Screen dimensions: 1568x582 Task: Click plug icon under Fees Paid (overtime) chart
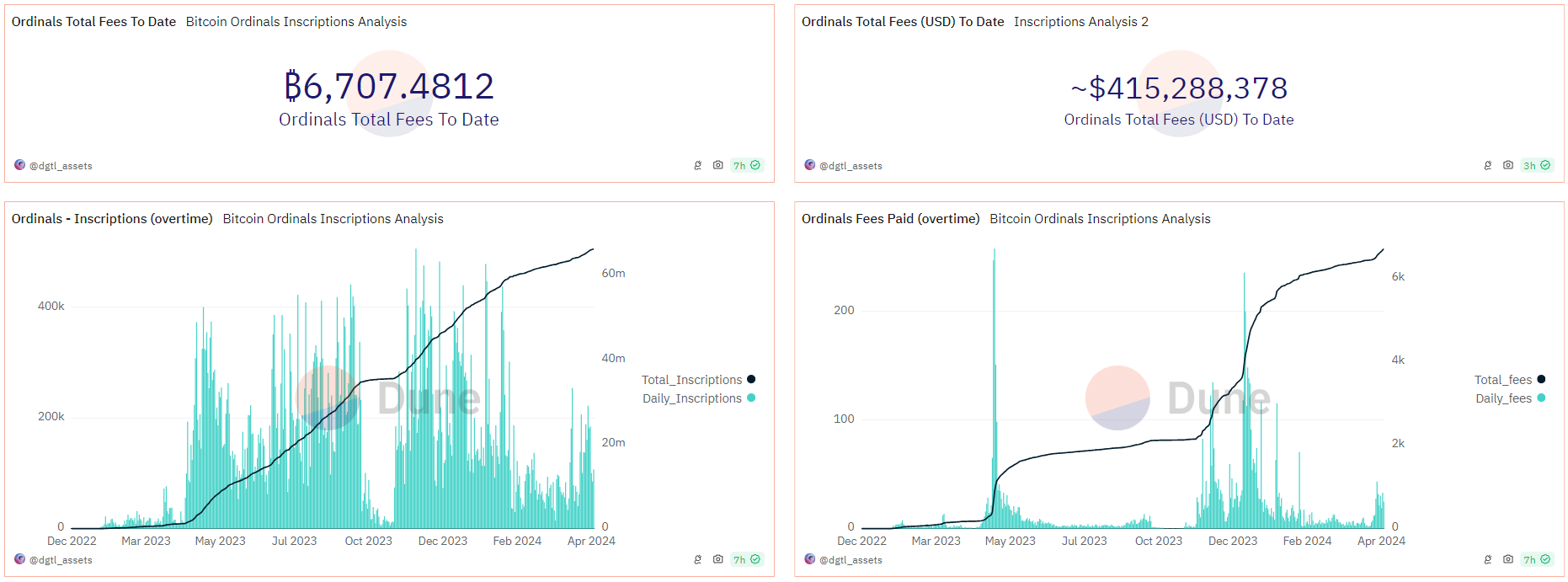(x=1487, y=559)
